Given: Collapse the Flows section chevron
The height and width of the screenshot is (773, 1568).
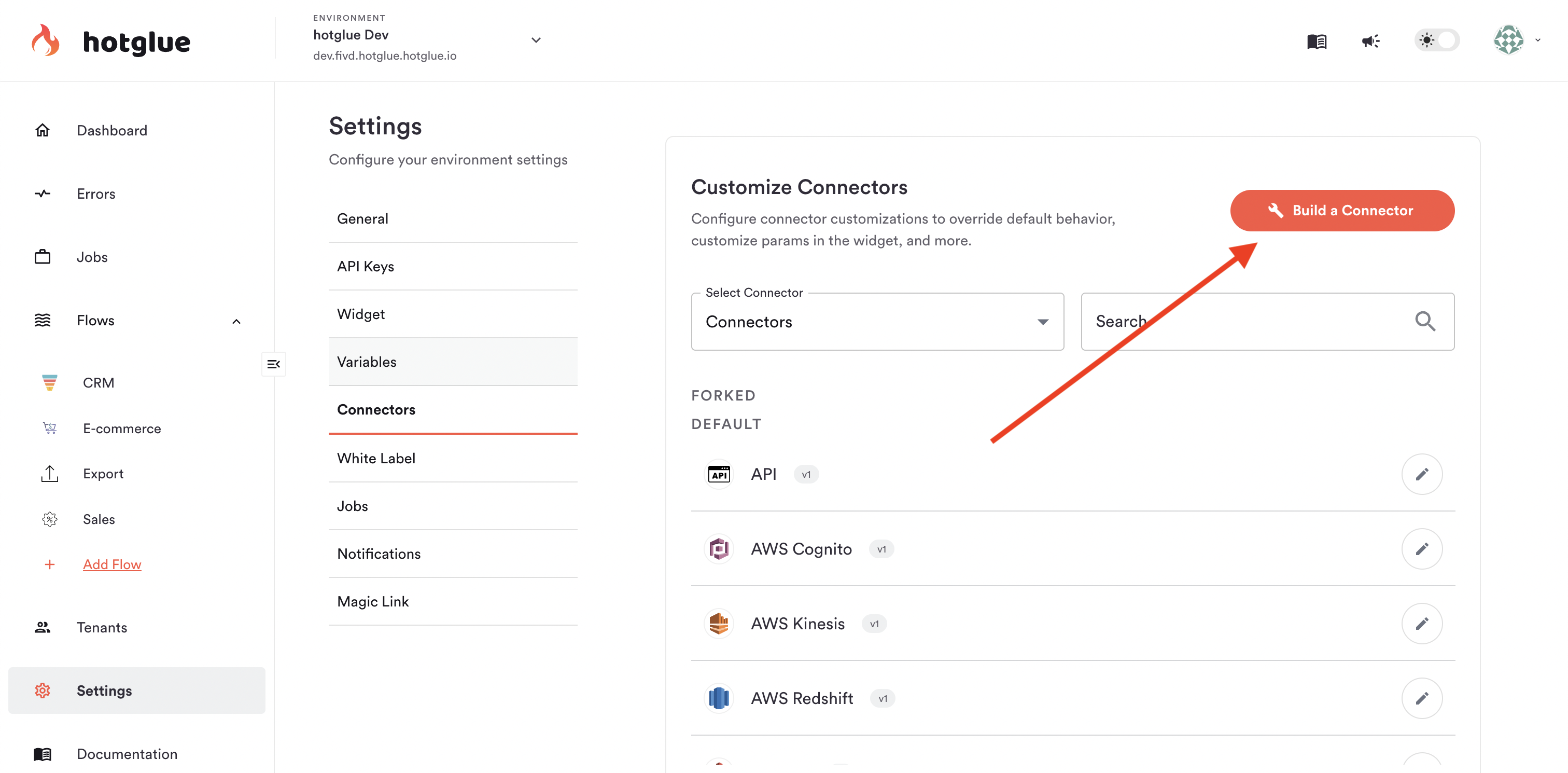Looking at the screenshot, I should pos(236,321).
